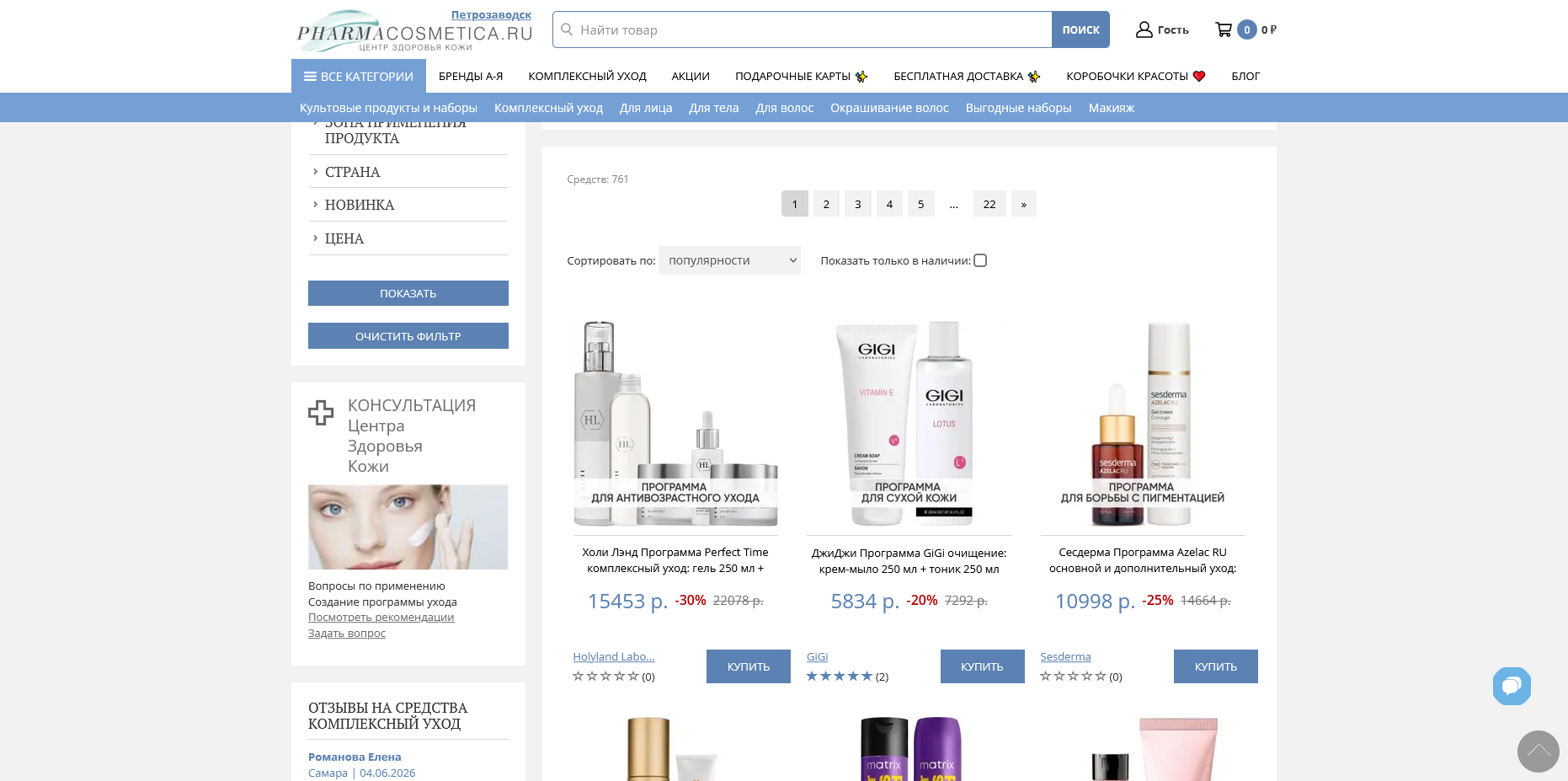The image size is (1568, 781).
Task: Go to page 22 of results
Action: 989,204
